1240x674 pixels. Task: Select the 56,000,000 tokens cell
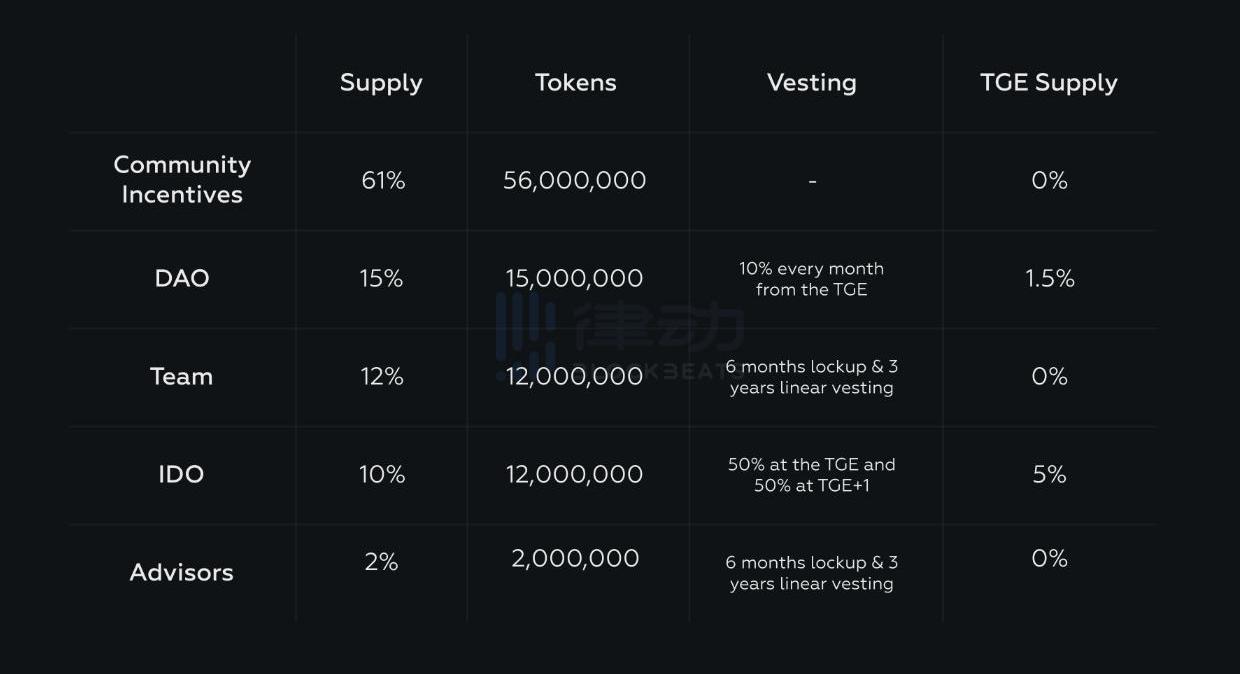575,180
